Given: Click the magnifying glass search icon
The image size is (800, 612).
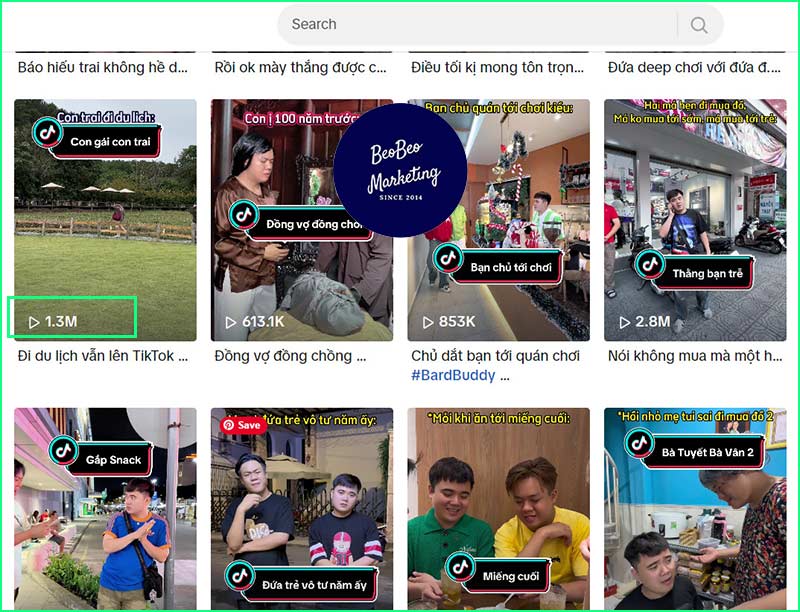Looking at the screenshot, I should 699,25.
